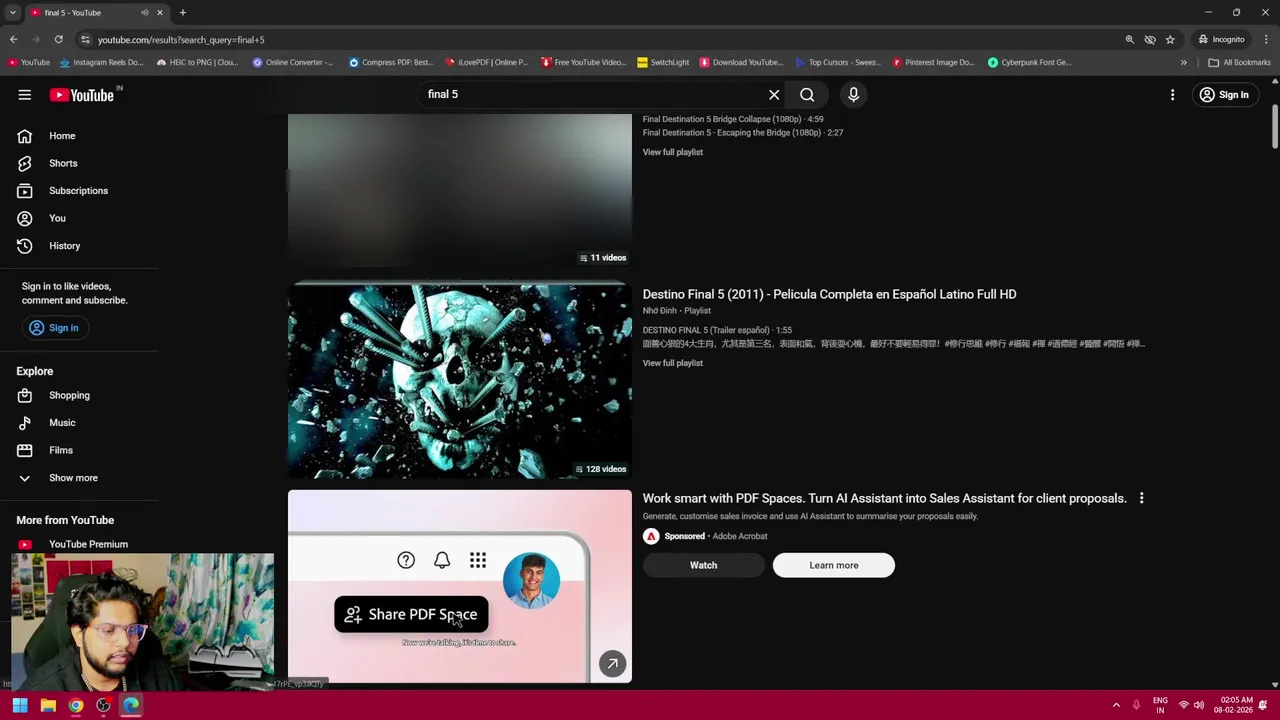The image size is (1280, 720).
Task: Open the Incognito profile chip
Action: tap(1222, 39)
